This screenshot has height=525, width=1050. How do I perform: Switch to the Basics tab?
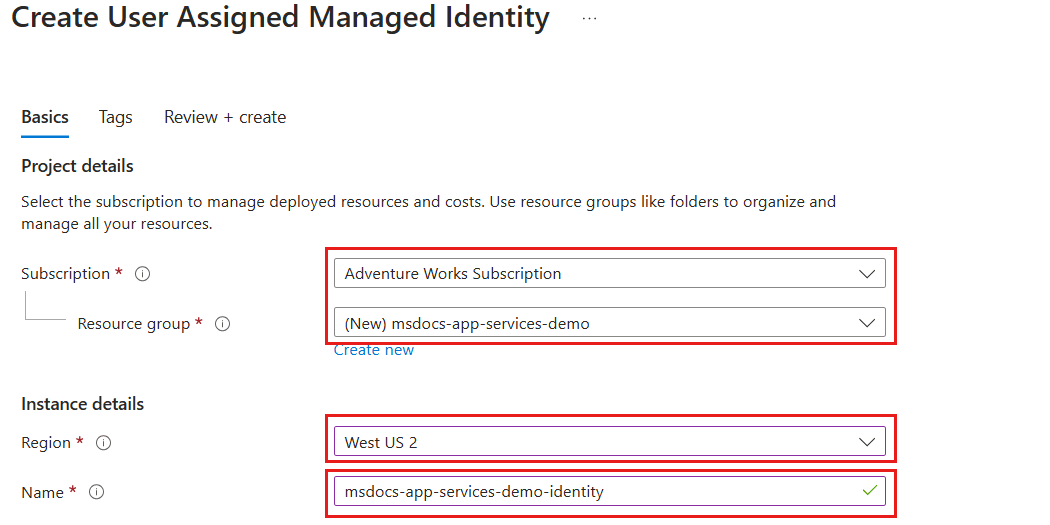point(45,117)
